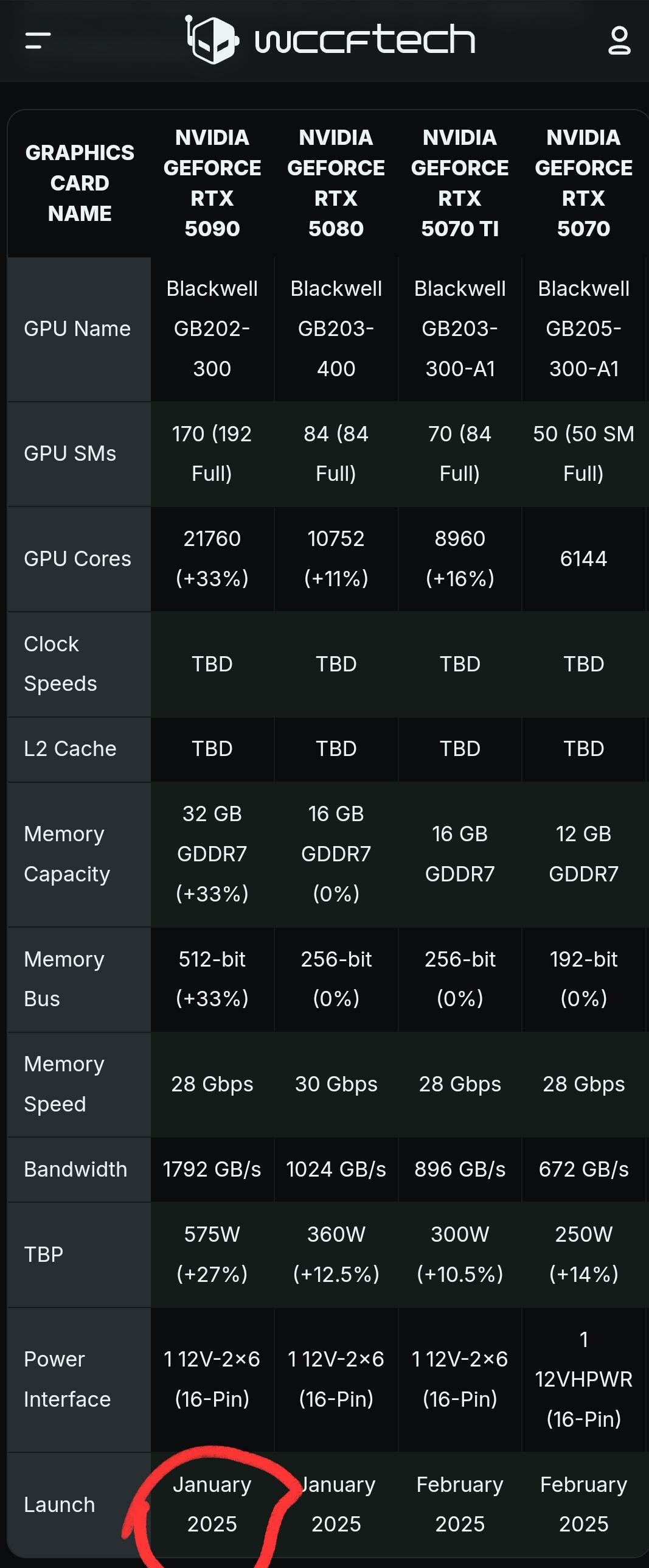Open the hamburger navigation menu

pos(38,41)
